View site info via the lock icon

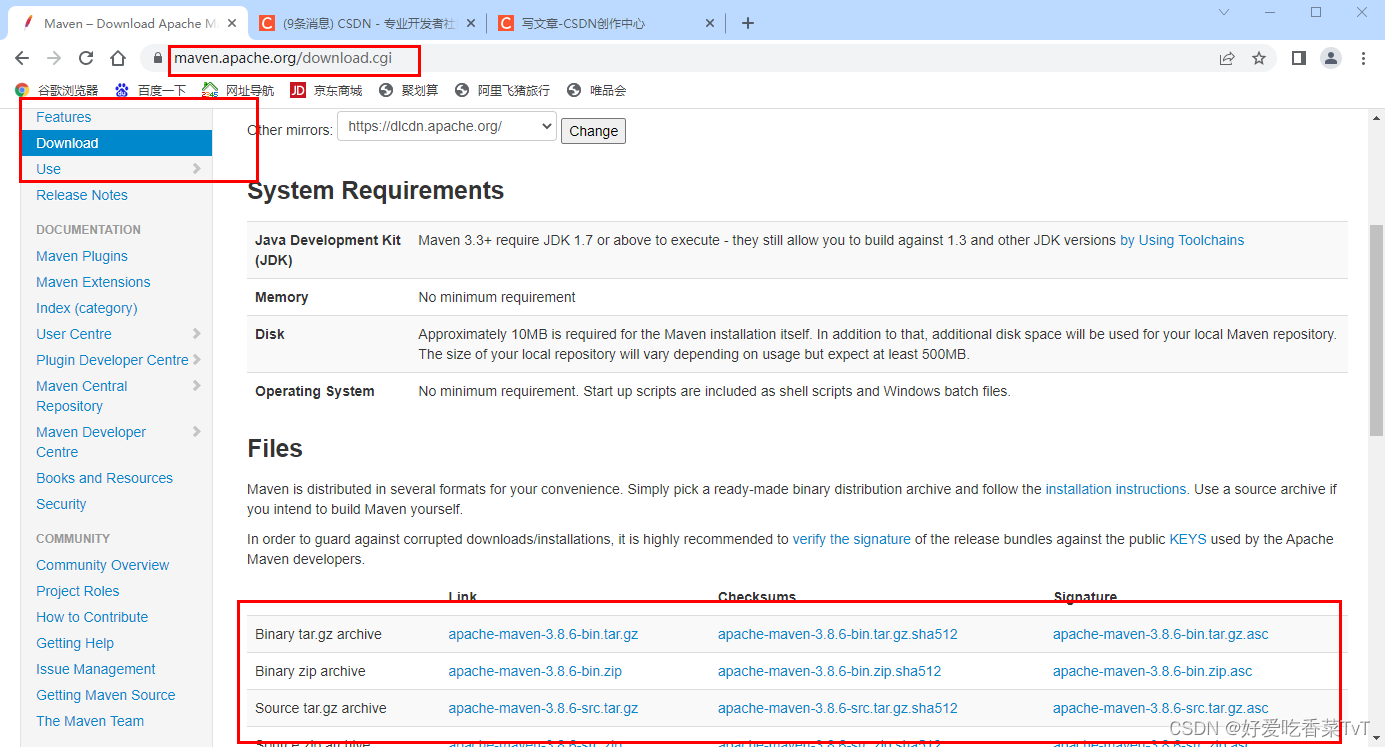(158, 58)
